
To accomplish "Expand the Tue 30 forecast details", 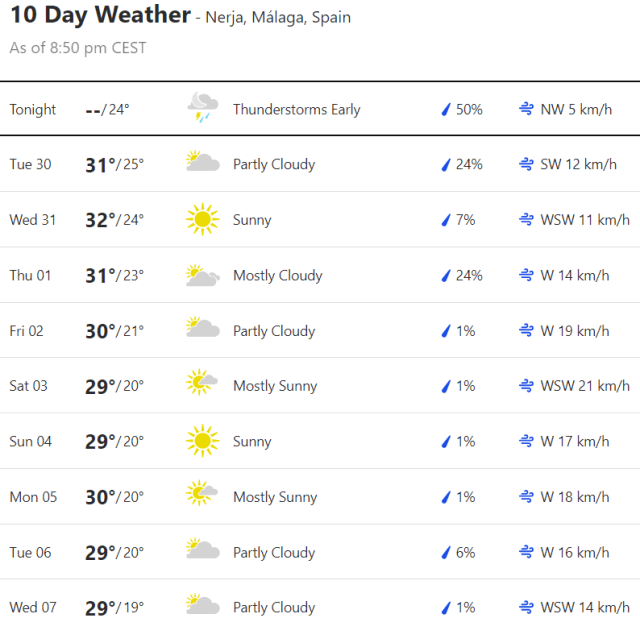I will pos(320,164).
